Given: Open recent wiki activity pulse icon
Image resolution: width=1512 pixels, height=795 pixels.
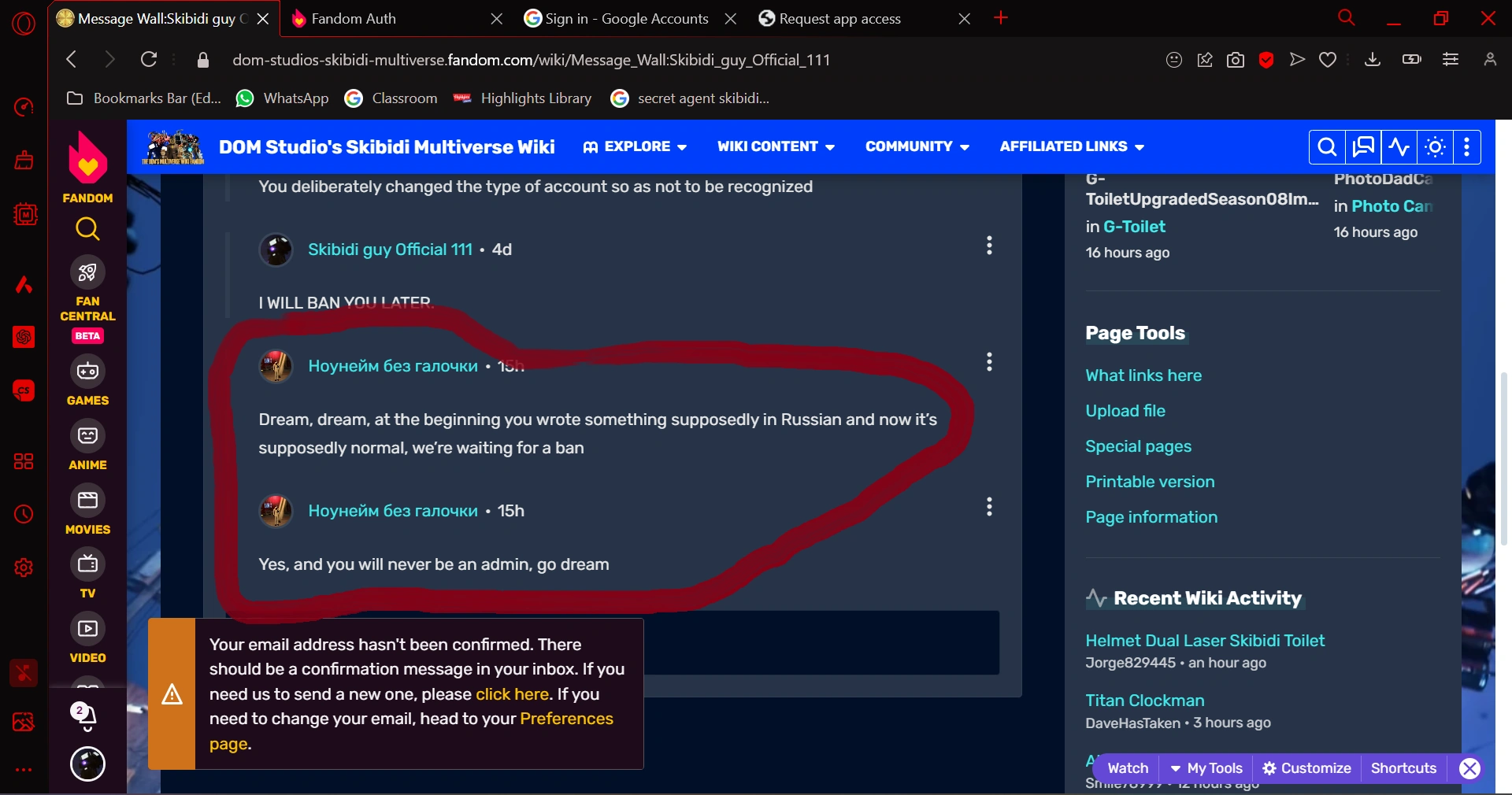Looking at the screenshot, I should (x=1399, y=147).
